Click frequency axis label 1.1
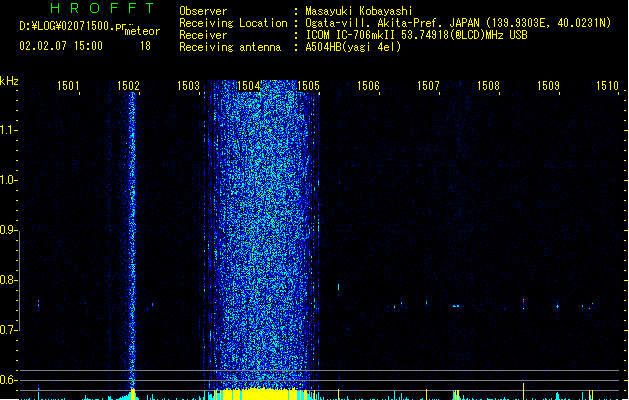 (8, 130)
